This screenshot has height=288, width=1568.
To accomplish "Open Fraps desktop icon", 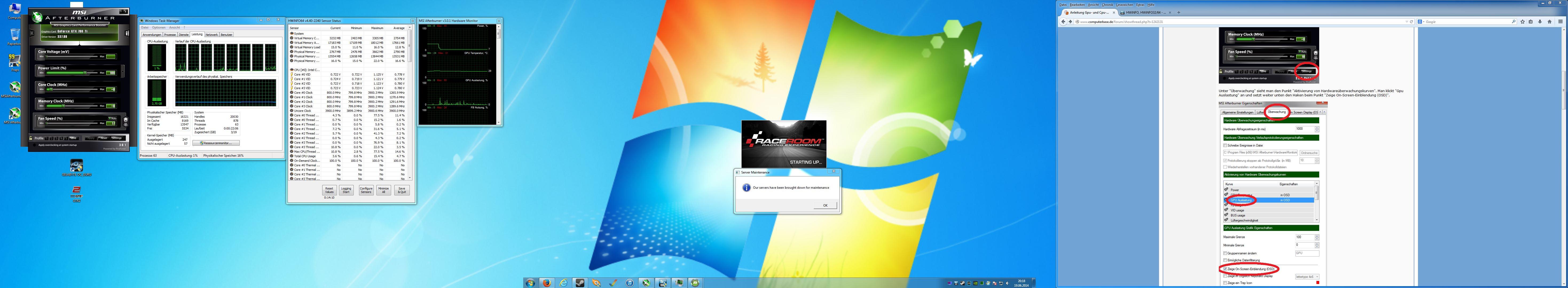I will point(15,62).
